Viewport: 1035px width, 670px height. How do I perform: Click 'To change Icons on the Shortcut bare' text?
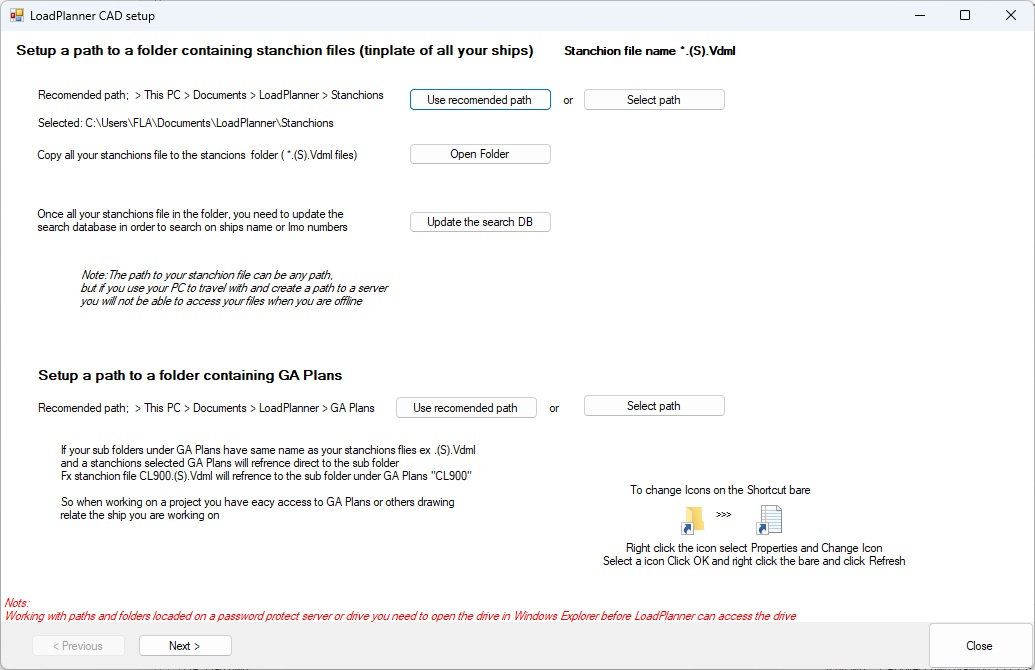720,490
